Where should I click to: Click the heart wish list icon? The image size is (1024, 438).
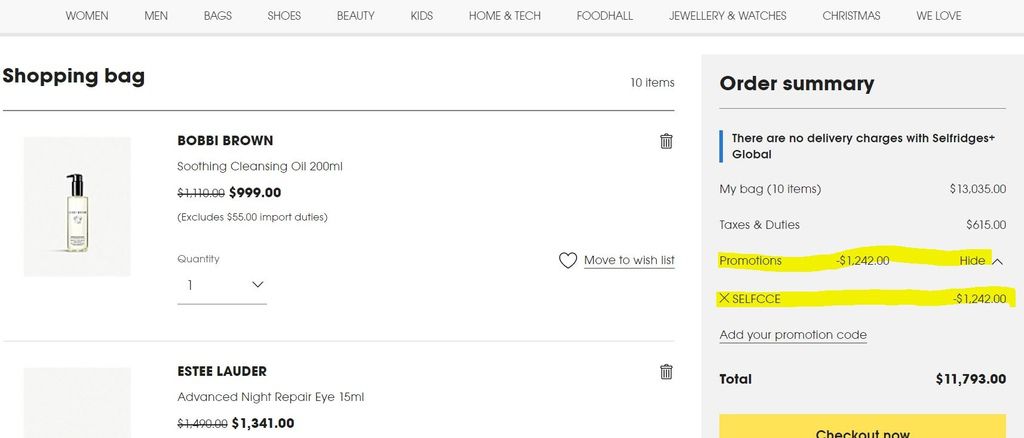coord(568,260)
